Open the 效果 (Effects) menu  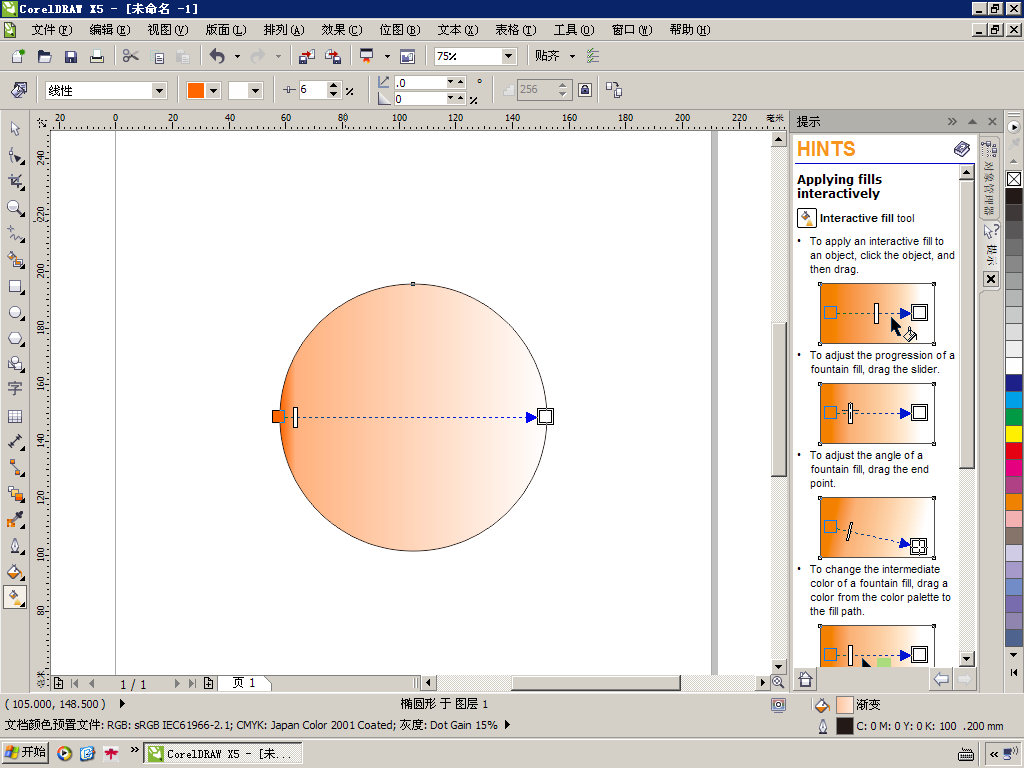(x=341, y=30)
